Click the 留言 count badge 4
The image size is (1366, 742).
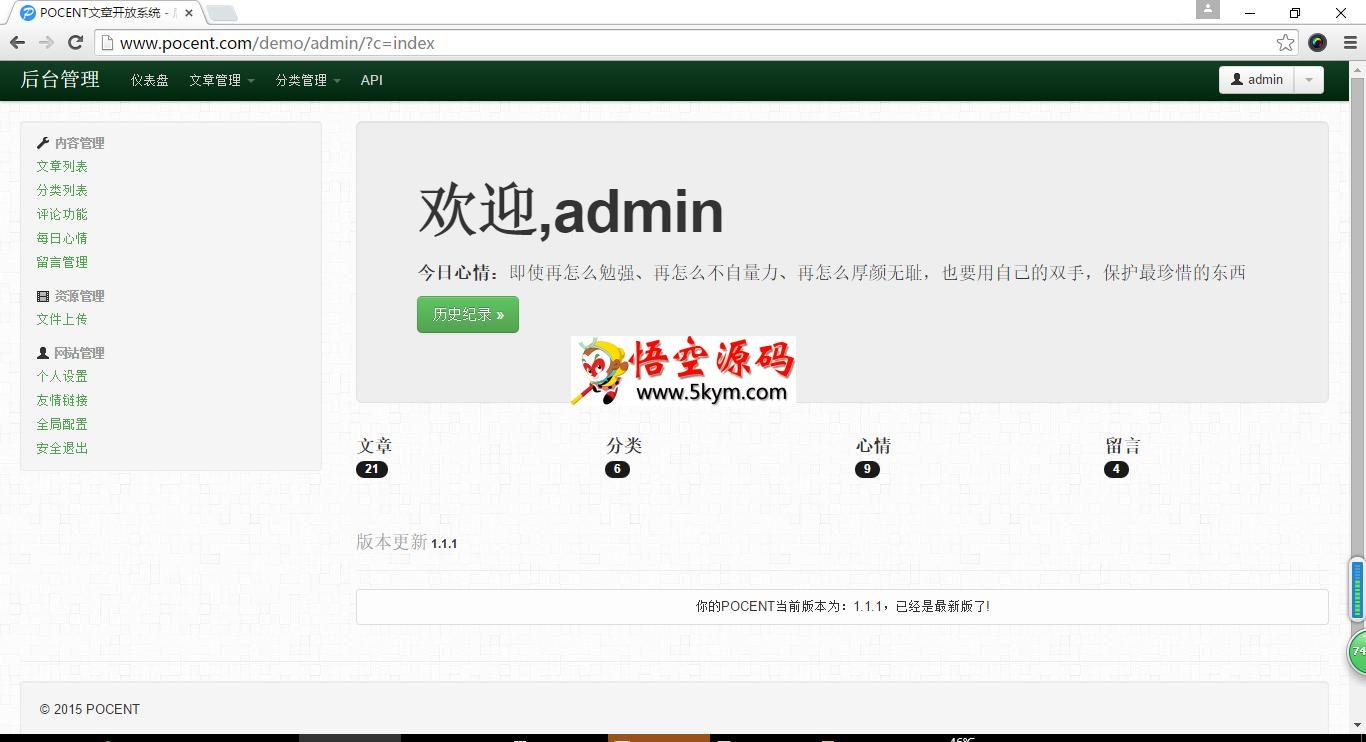(1116, 469)
